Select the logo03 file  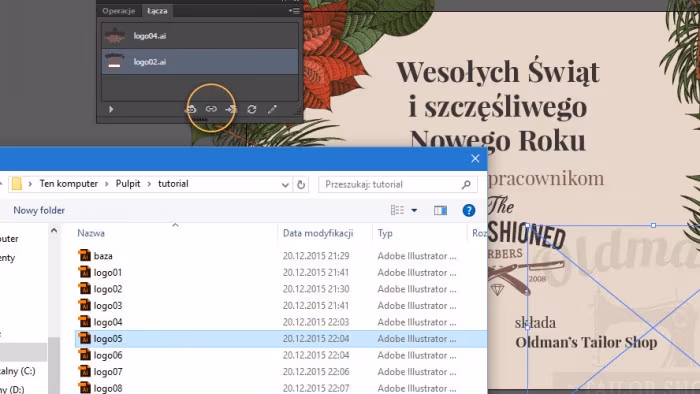108,306
